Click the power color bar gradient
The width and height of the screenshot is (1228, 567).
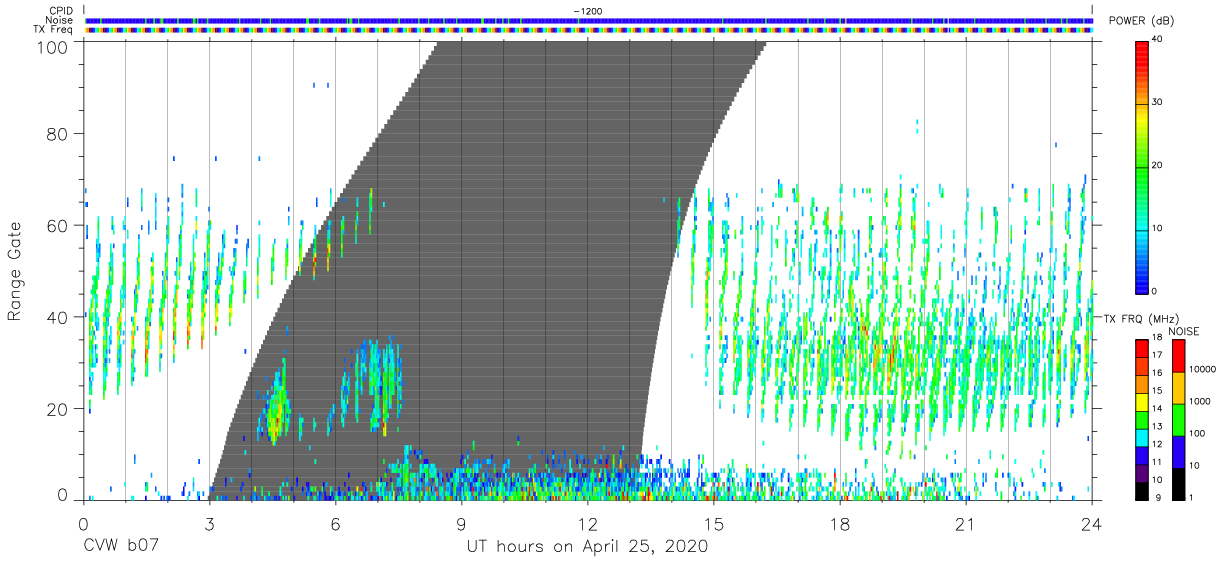coord(1141,166)
